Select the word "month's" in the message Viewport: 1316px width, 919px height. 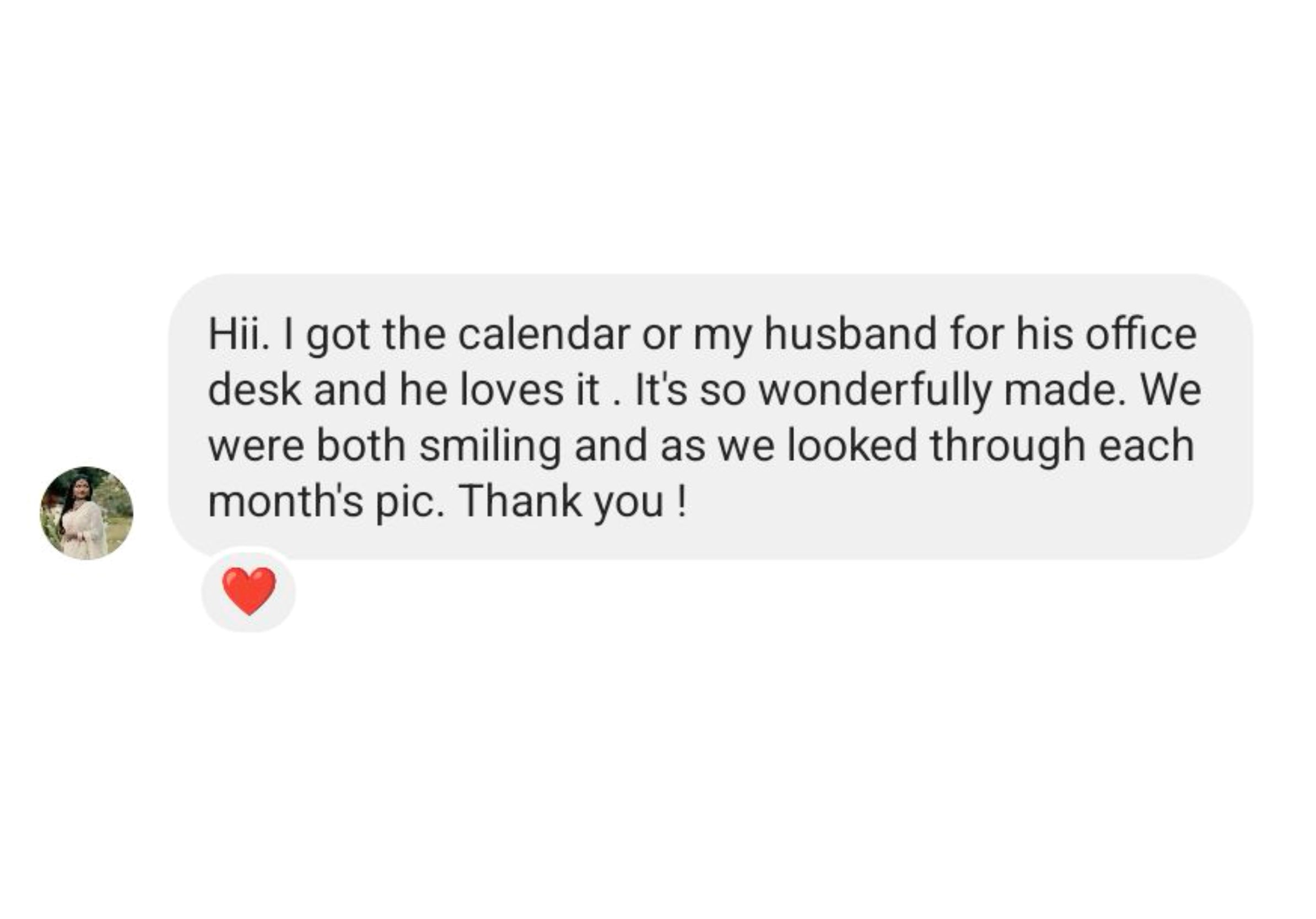(x=285, y=502)
